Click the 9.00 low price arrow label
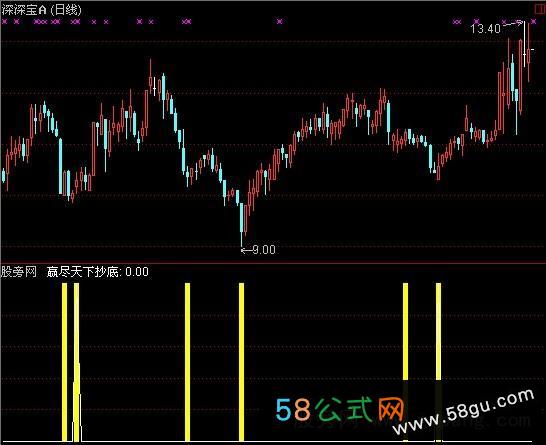 [258, 250]
